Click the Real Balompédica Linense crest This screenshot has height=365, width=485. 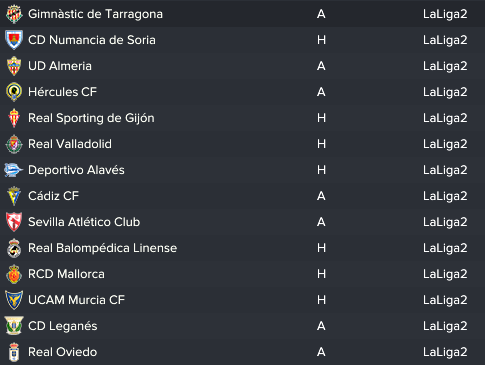click(14, 248)
